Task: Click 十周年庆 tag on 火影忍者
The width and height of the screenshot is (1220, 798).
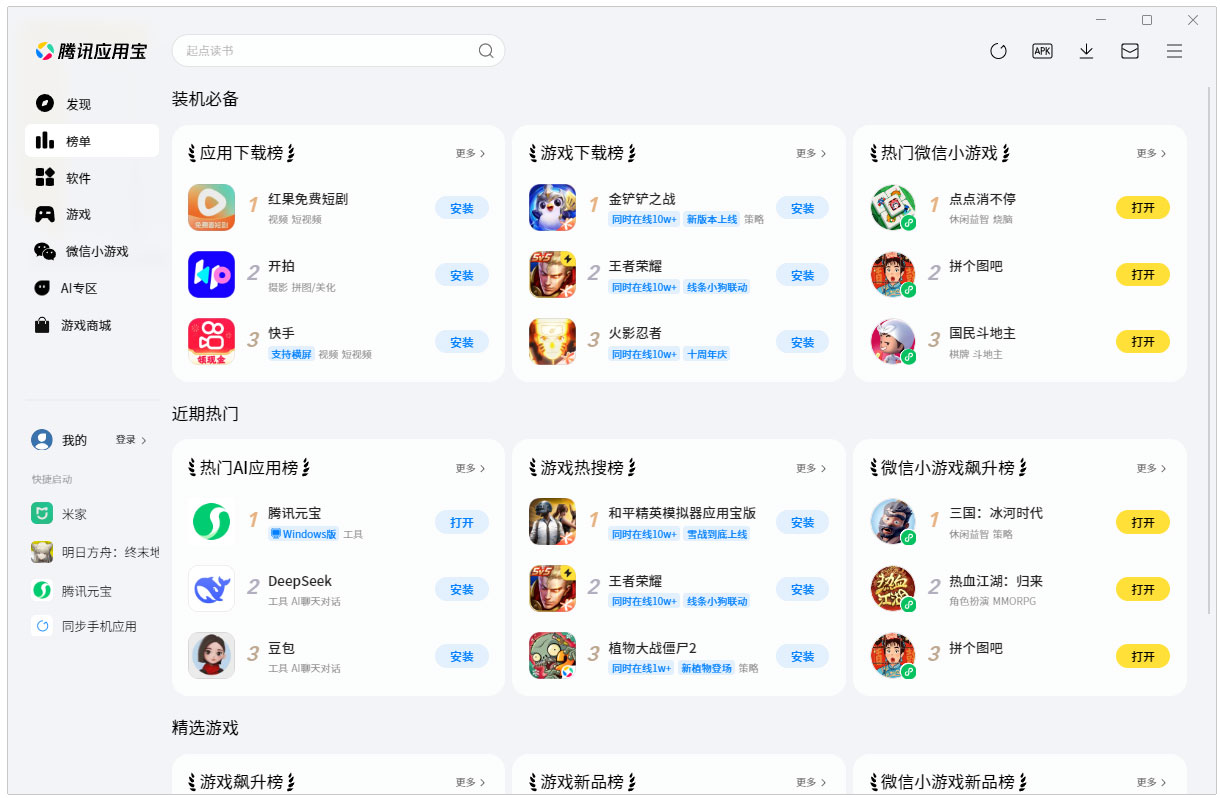Action: click(x=706, y=354)
